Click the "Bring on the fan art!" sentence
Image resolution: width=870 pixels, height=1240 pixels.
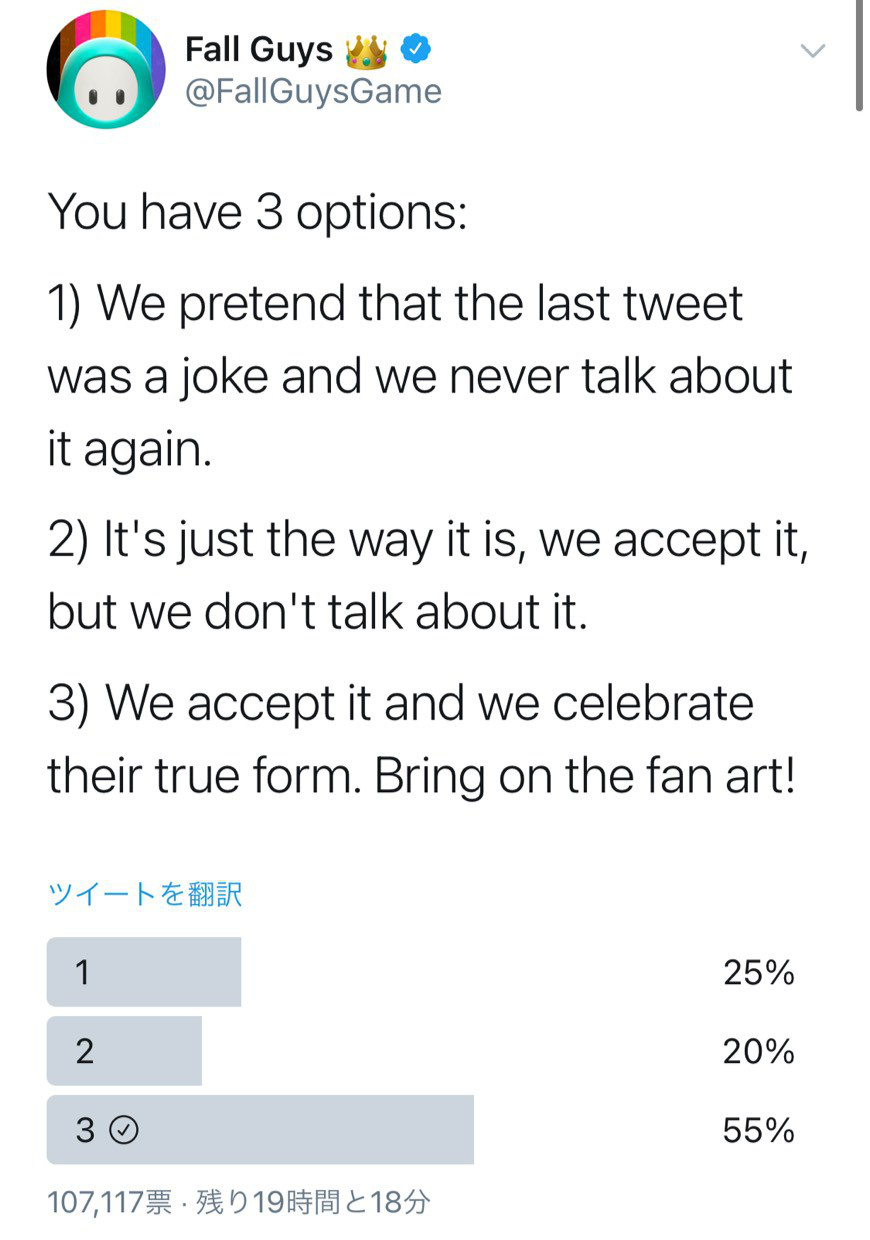click(585, 778)
